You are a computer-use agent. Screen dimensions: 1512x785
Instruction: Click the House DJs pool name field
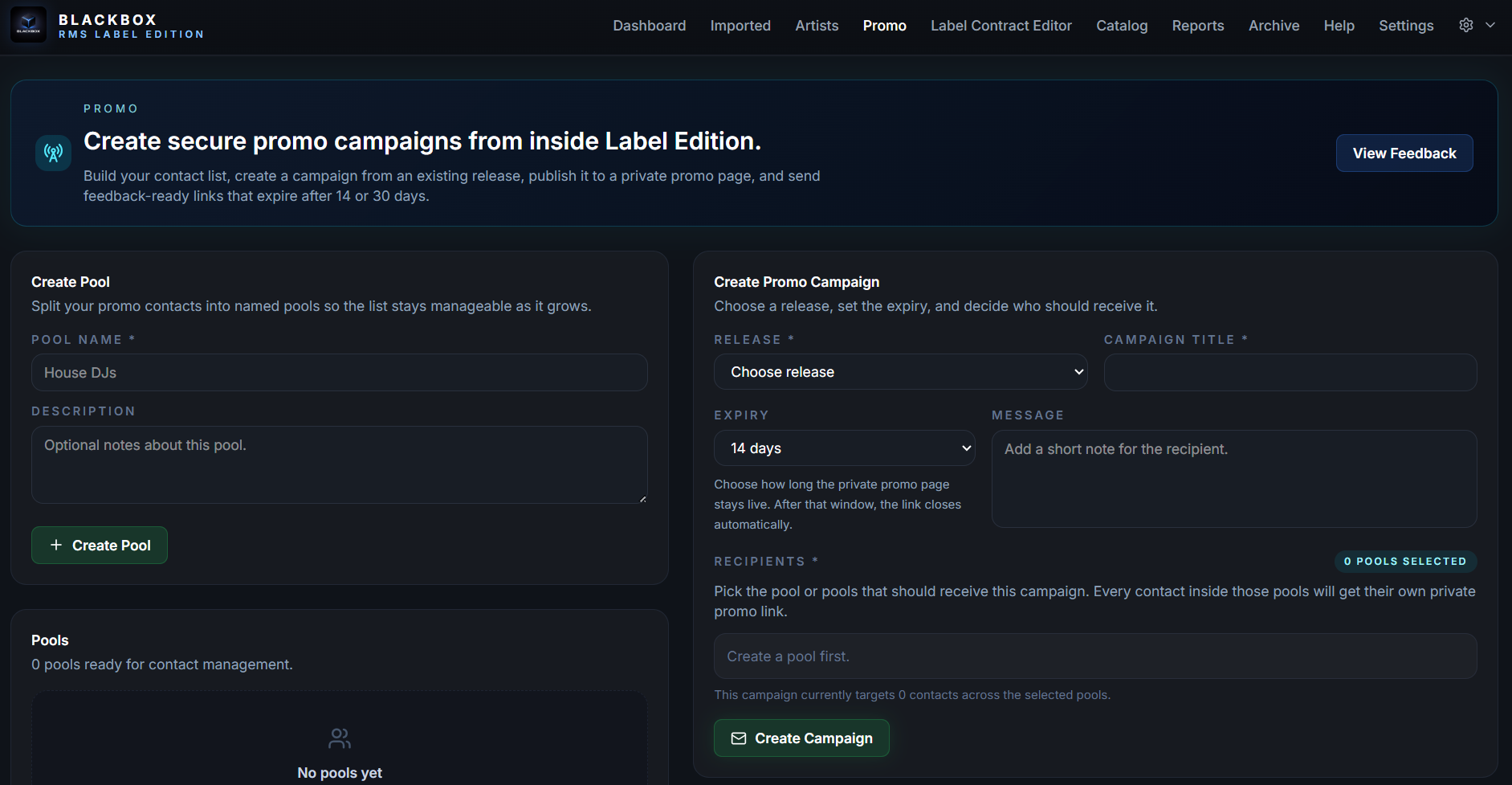point(339,372)
